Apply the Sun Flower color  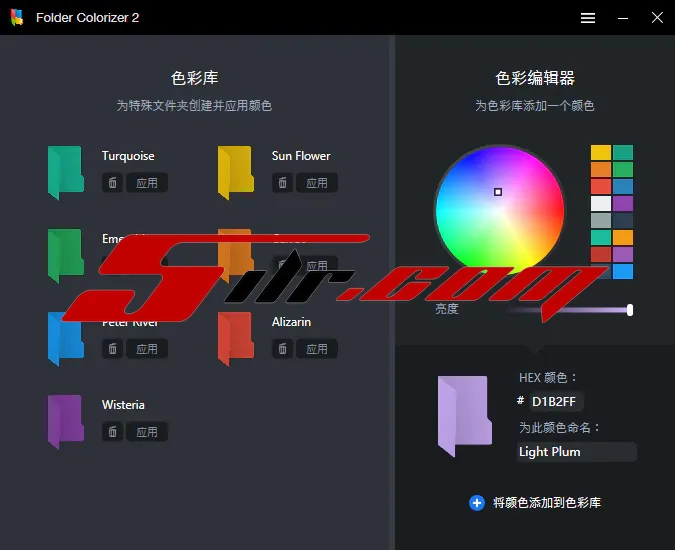coord(317,183)
